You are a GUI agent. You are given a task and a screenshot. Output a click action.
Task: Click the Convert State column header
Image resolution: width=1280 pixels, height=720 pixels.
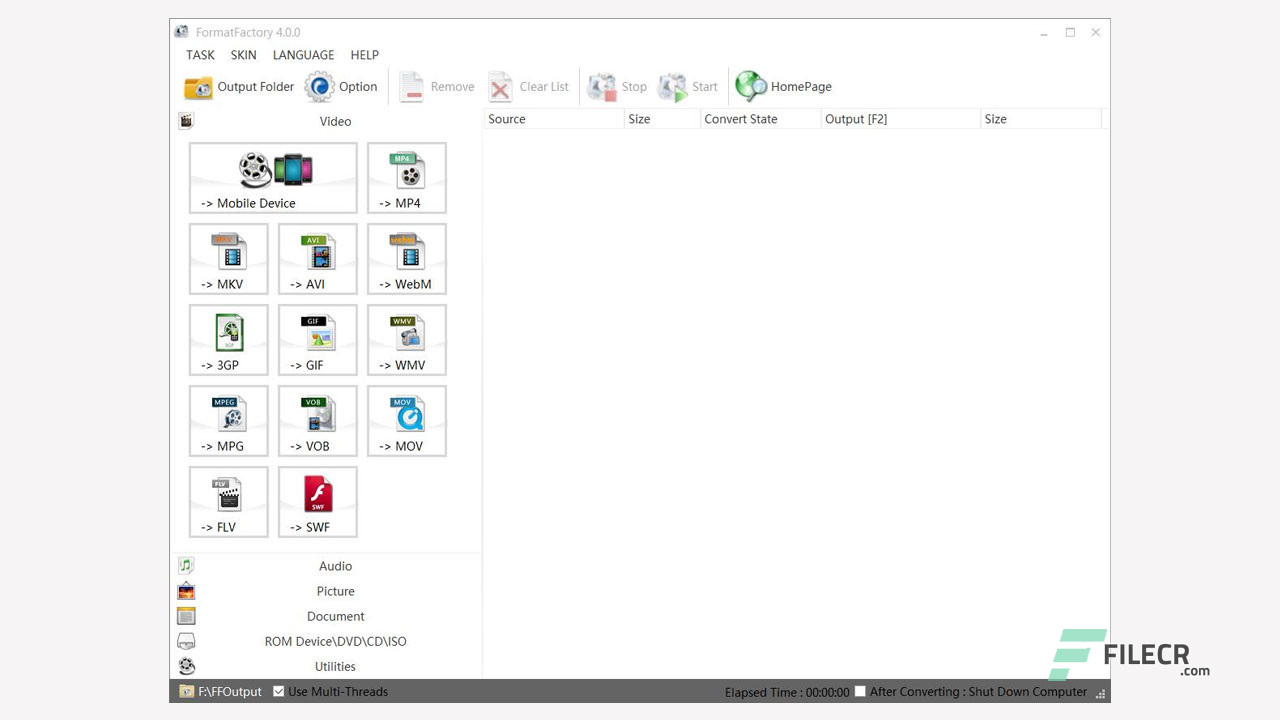[760, 119]
